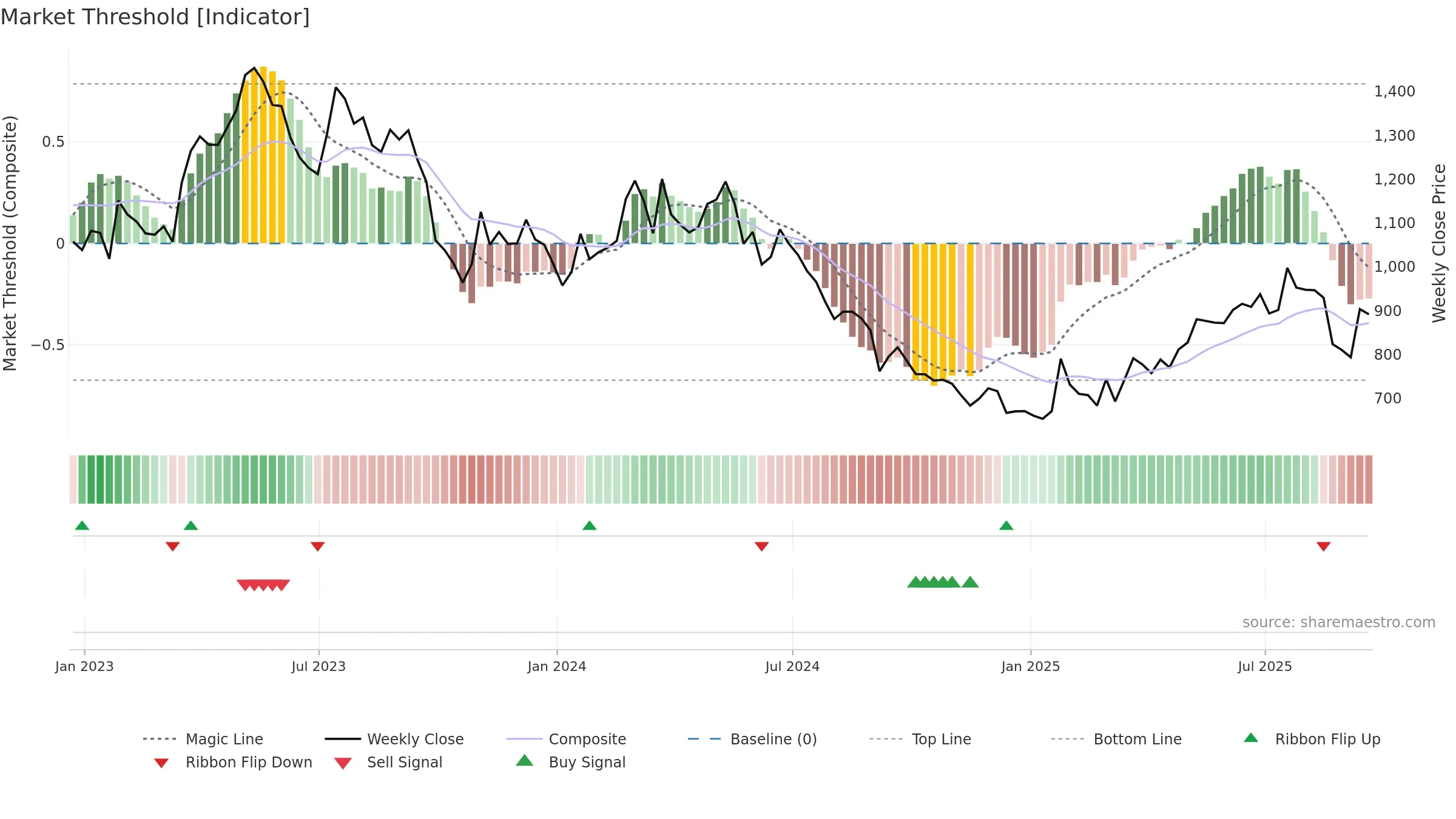
Task: Click the ribbon flip down marker after Jul 2025
Action: coord(1324,547)
